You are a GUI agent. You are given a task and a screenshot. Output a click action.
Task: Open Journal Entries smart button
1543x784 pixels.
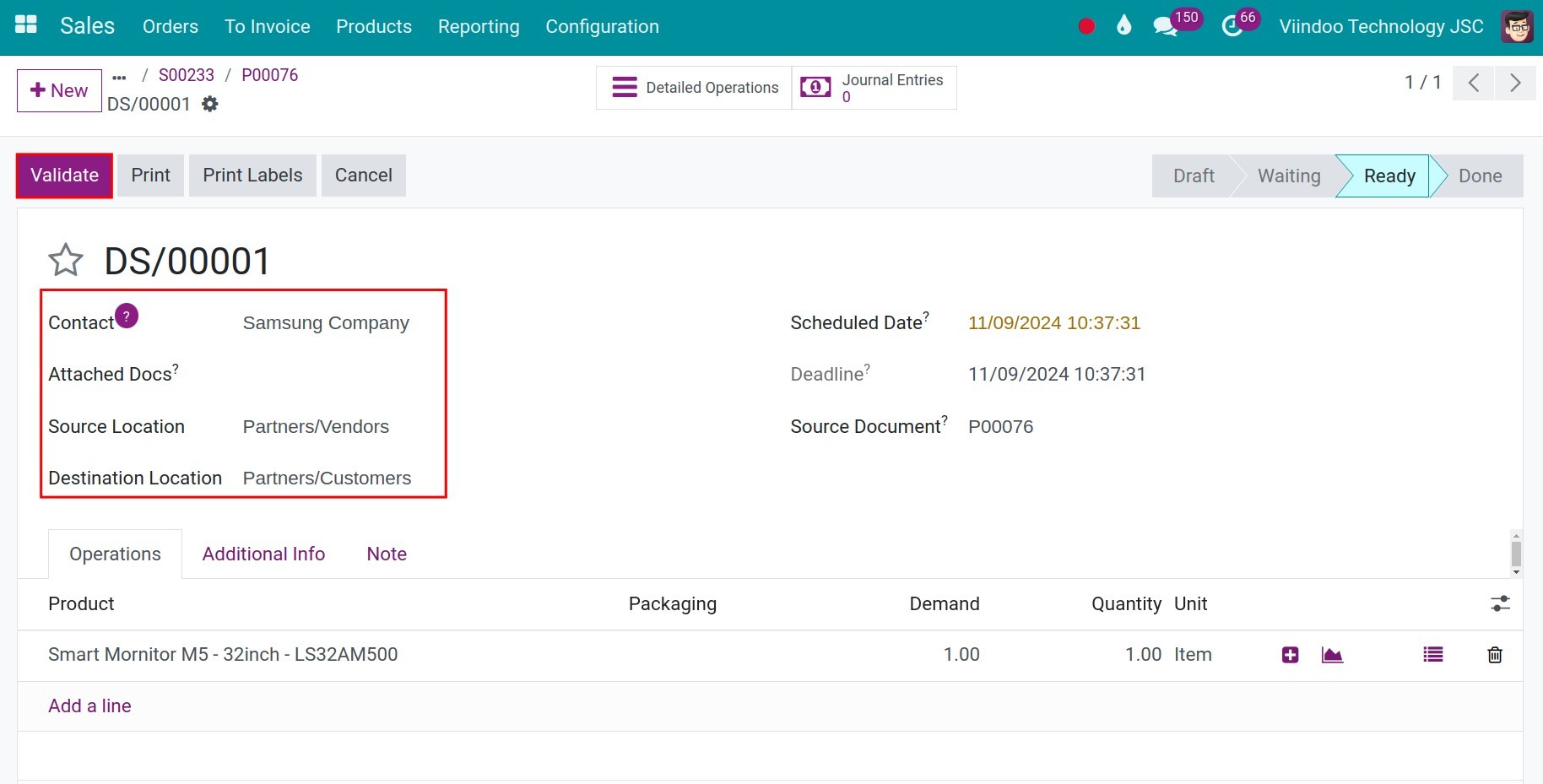[x=874, y=88]
